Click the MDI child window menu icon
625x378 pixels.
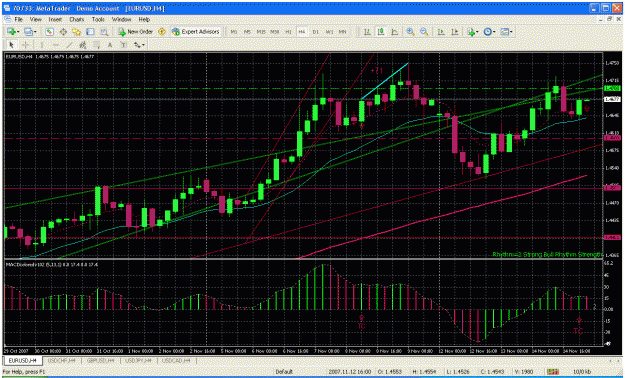click(7, 19)
